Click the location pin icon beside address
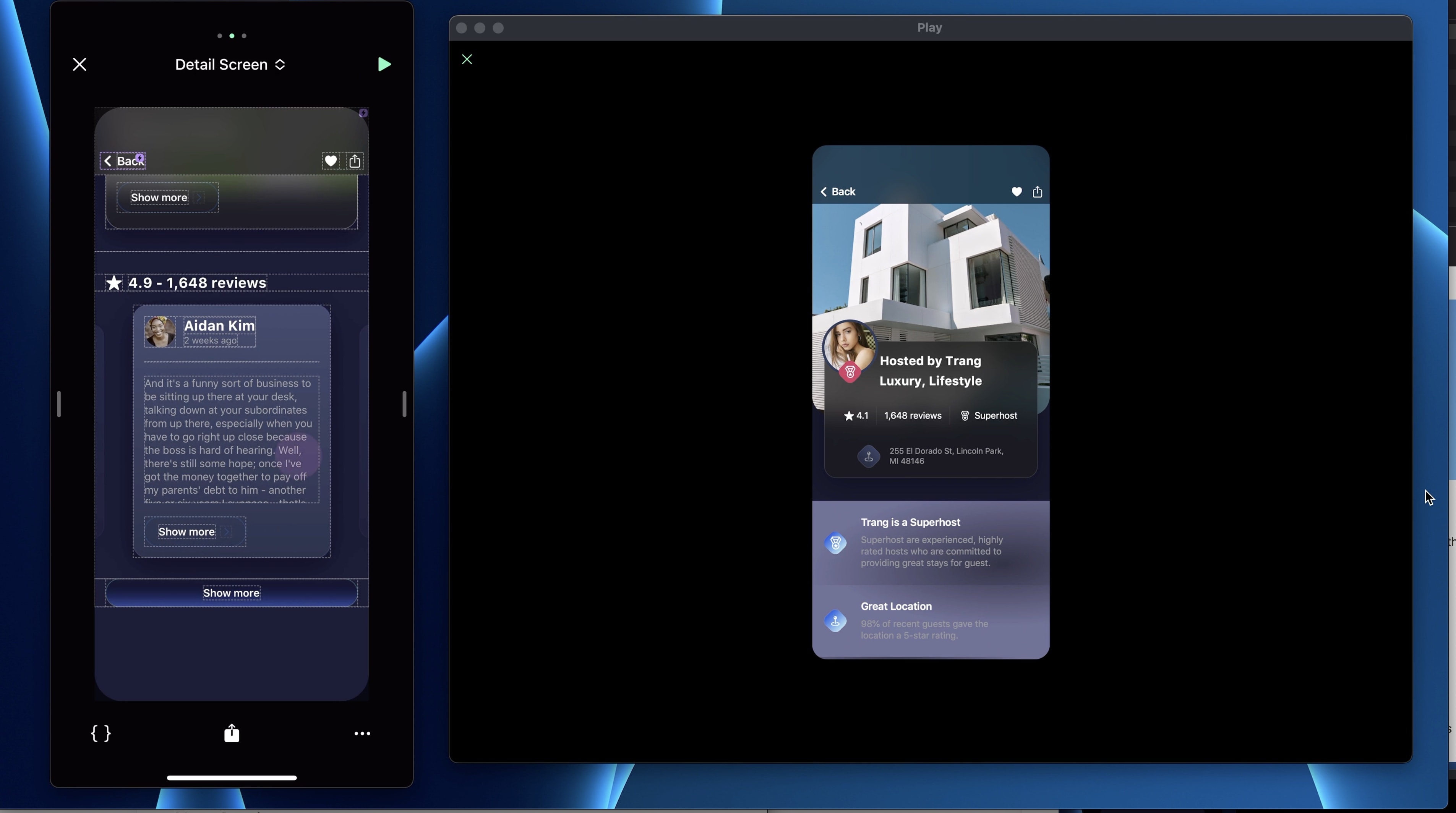The height and width of the screenshot is (813, 1456). (869, 456)
